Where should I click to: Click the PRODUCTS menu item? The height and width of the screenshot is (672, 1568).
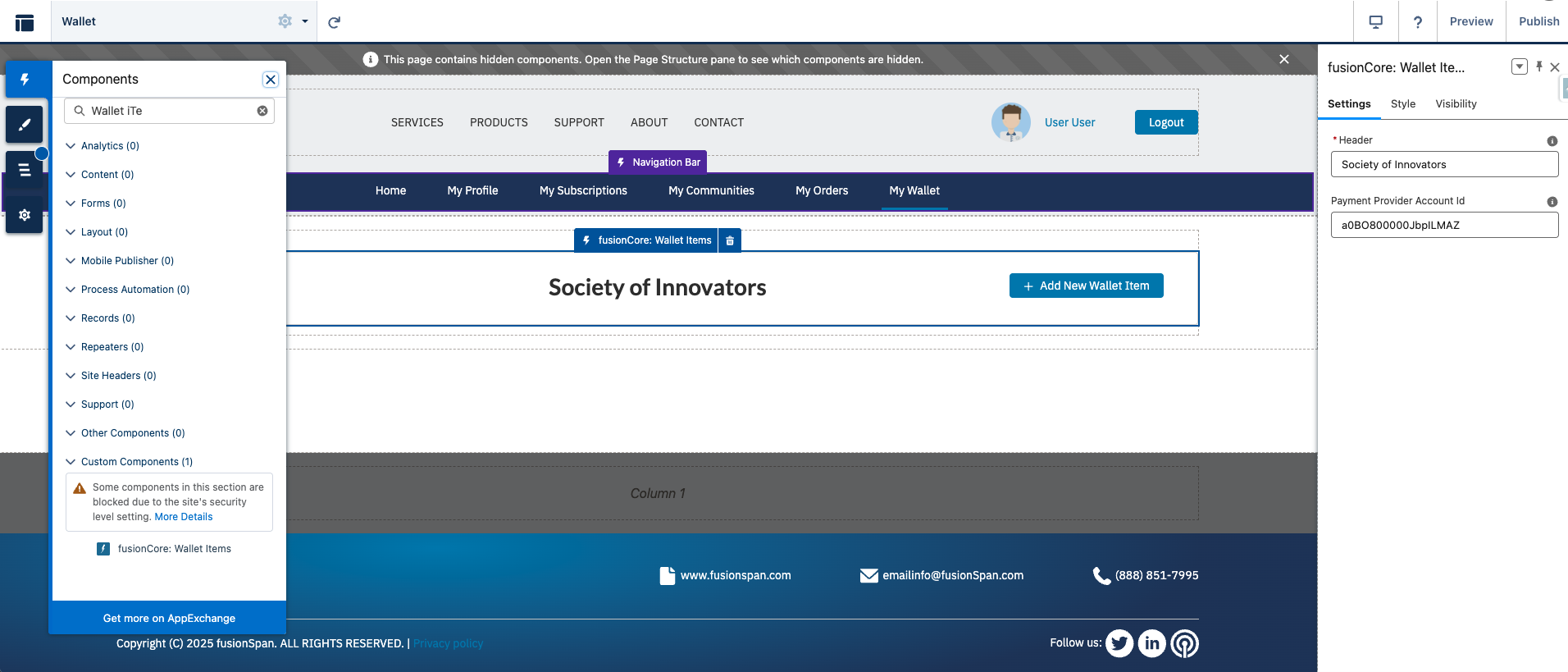[499, 122]
